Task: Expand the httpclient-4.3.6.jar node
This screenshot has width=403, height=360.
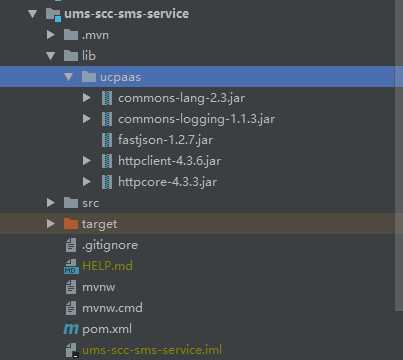Action: (x=86, y=161)
